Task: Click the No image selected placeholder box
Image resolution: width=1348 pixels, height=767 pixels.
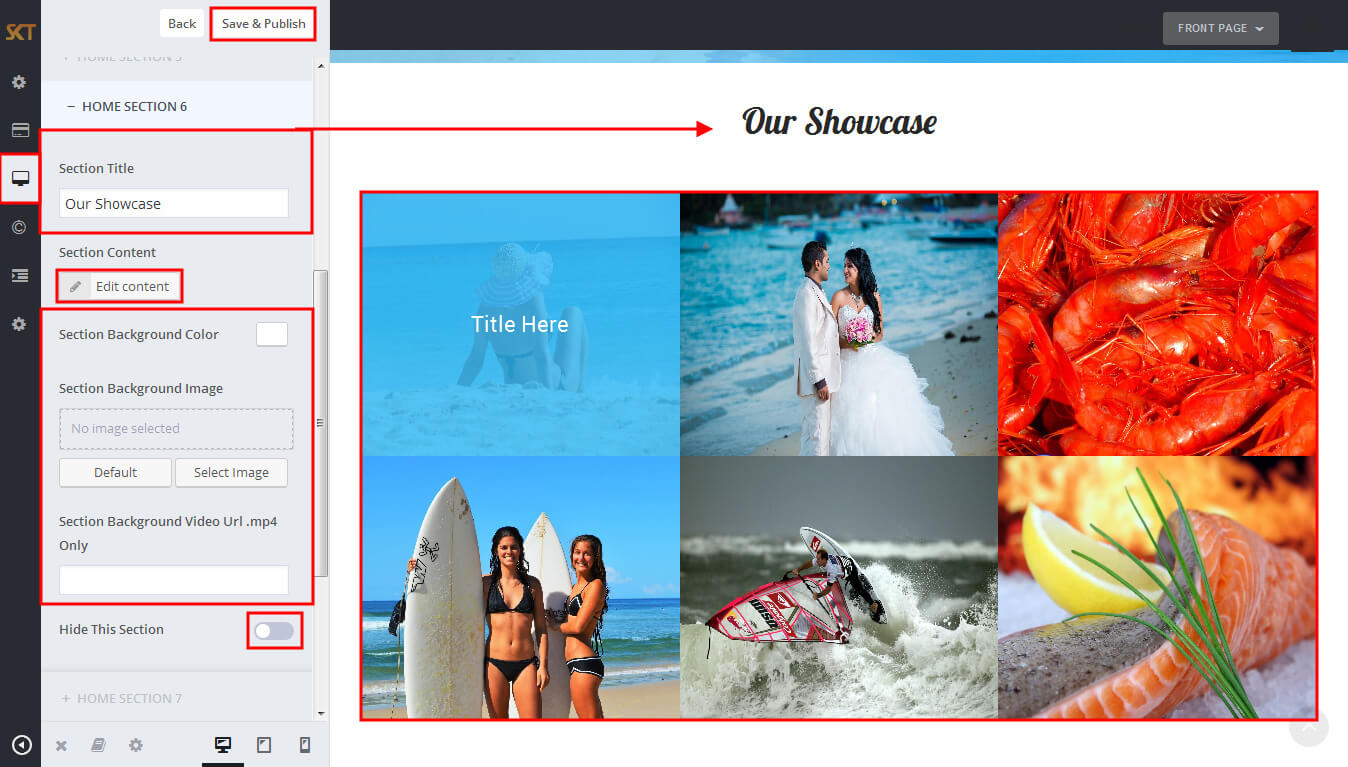Action: click(176, 428)
